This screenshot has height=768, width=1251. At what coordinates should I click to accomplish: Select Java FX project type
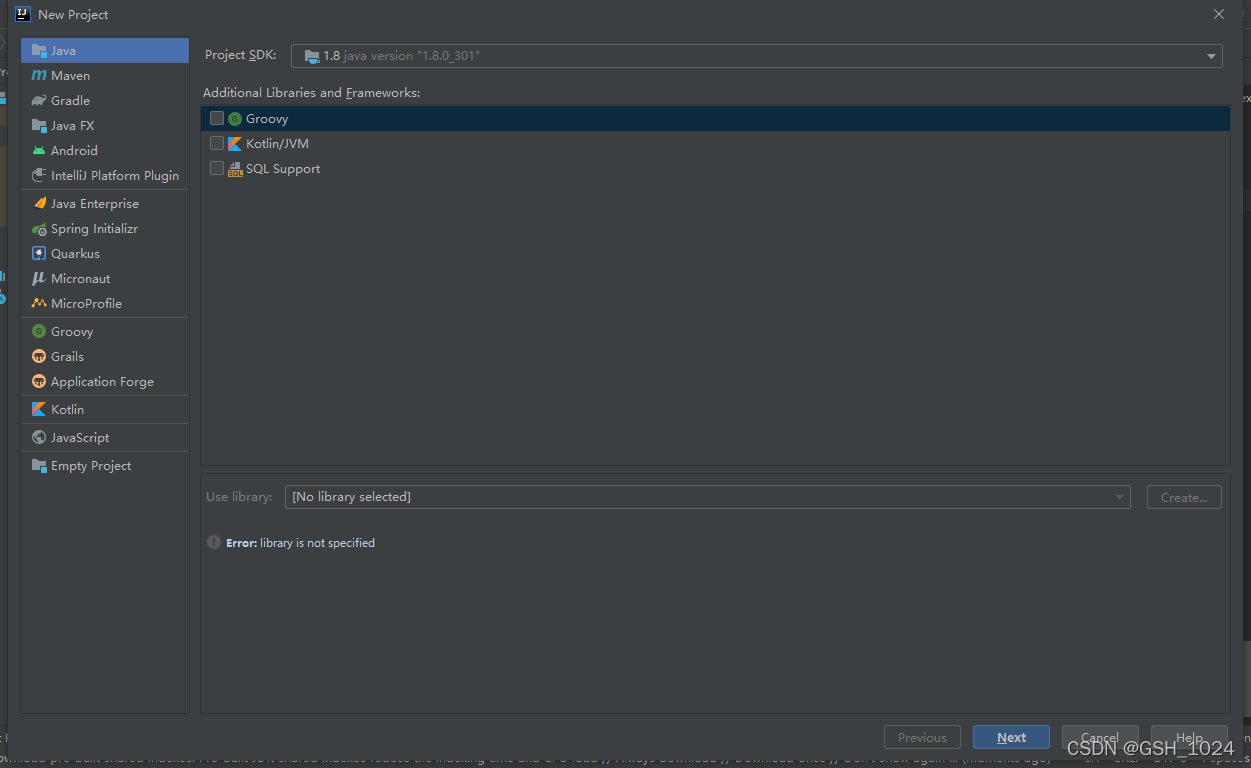[x=105, y=125]
